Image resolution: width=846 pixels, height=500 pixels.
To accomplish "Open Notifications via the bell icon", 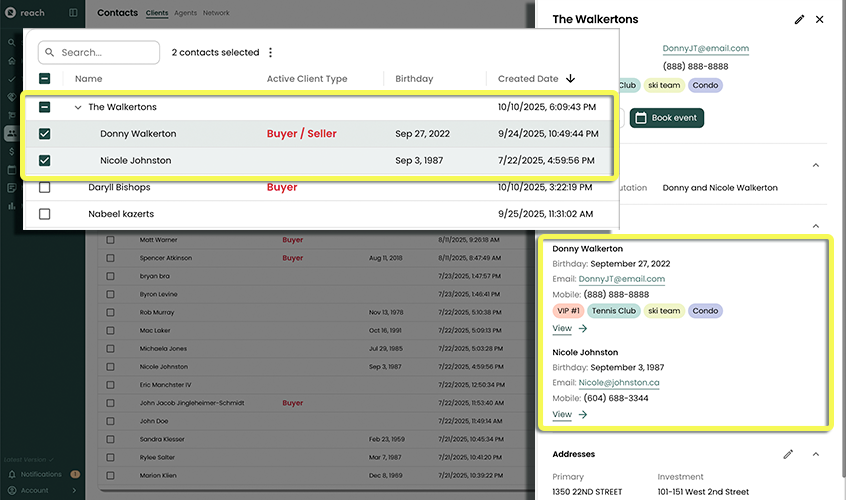I will (11, 474).
